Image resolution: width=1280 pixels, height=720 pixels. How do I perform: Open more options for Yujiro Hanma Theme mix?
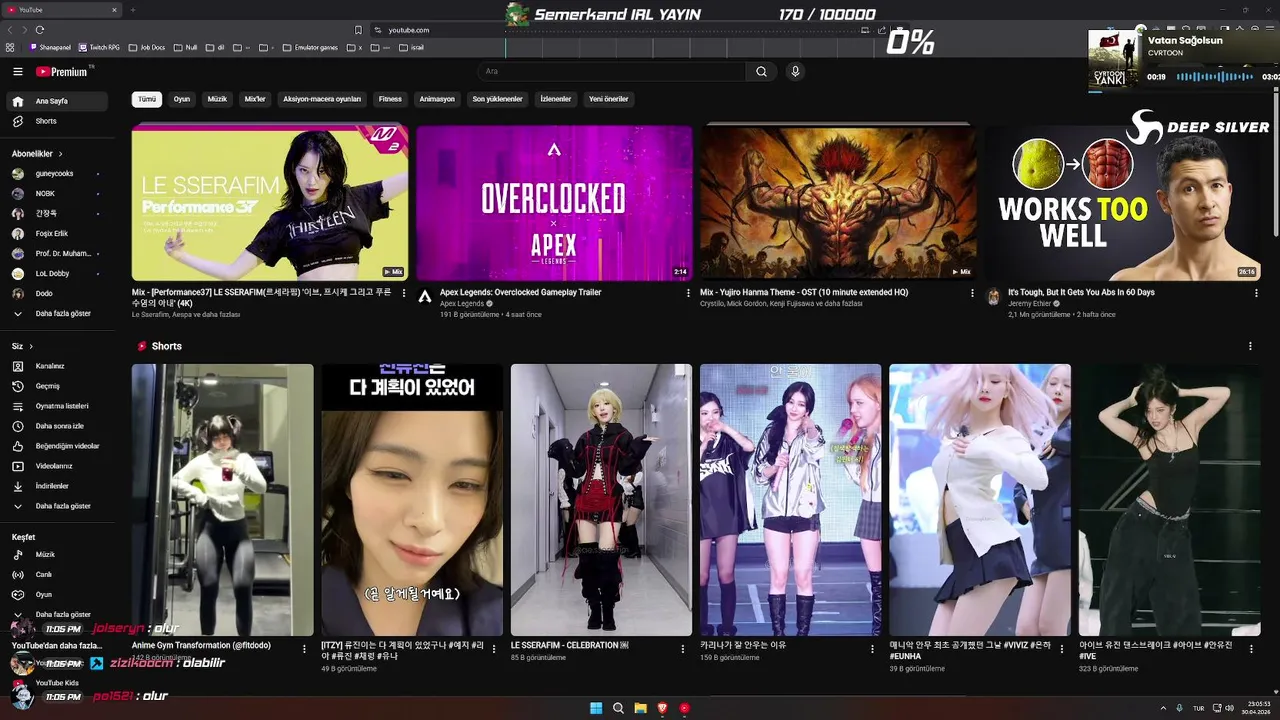(x=972, y=293)
